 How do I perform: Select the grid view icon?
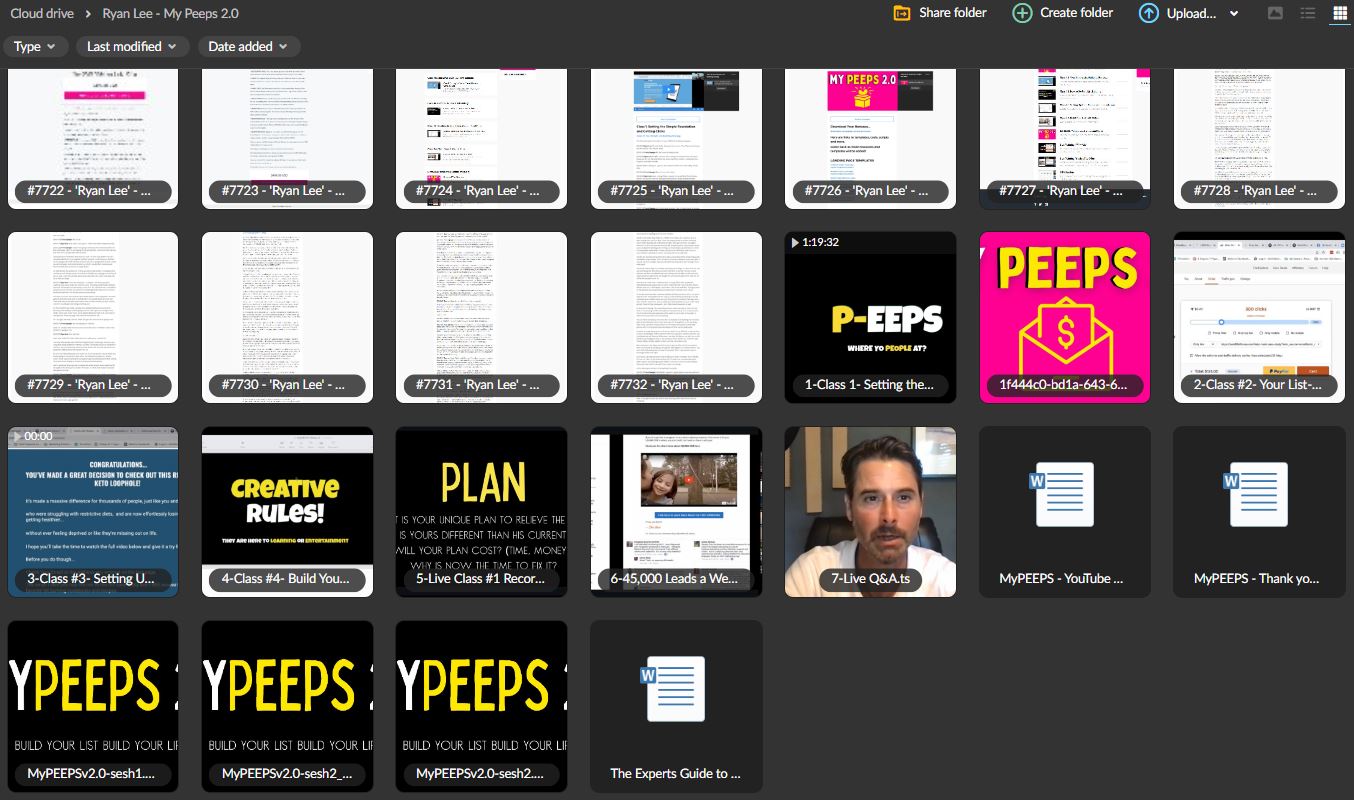coord(1339,13)
